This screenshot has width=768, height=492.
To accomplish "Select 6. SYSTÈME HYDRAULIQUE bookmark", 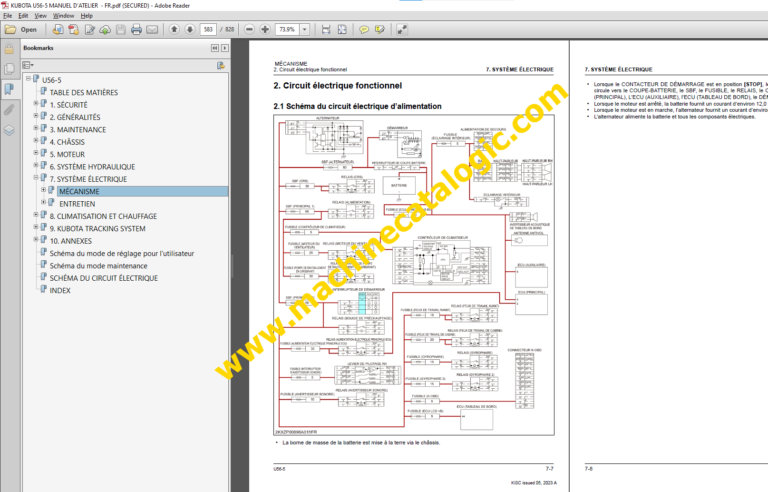I will [x=92, y=167].
